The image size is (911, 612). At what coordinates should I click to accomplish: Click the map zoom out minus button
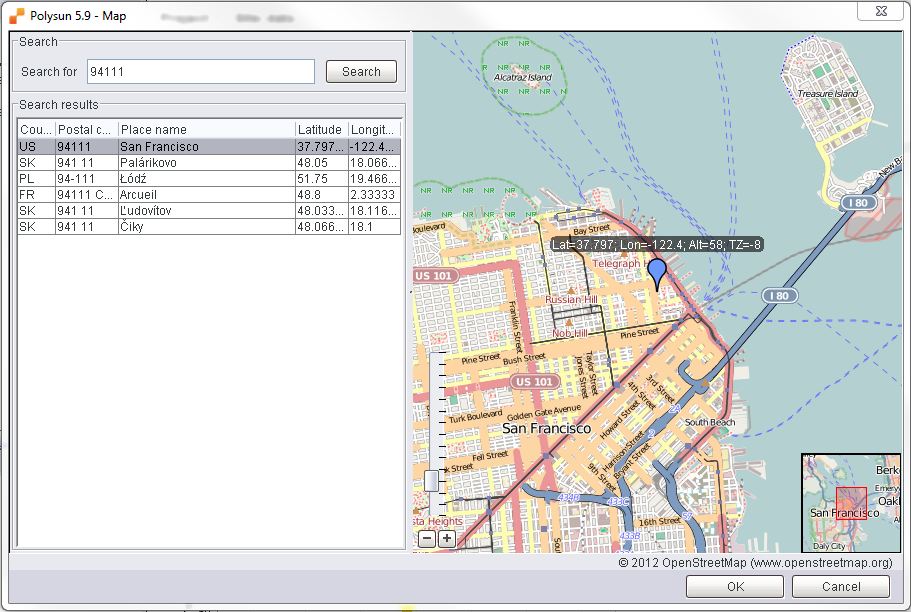coord(427,538)
